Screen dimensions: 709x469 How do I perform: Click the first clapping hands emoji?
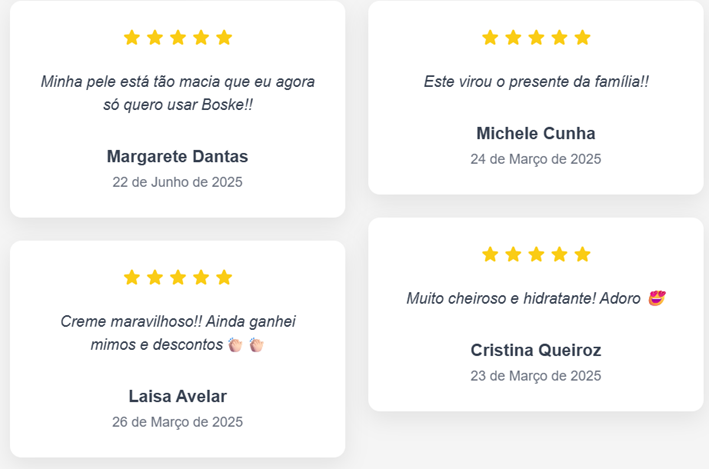(235, 345)
